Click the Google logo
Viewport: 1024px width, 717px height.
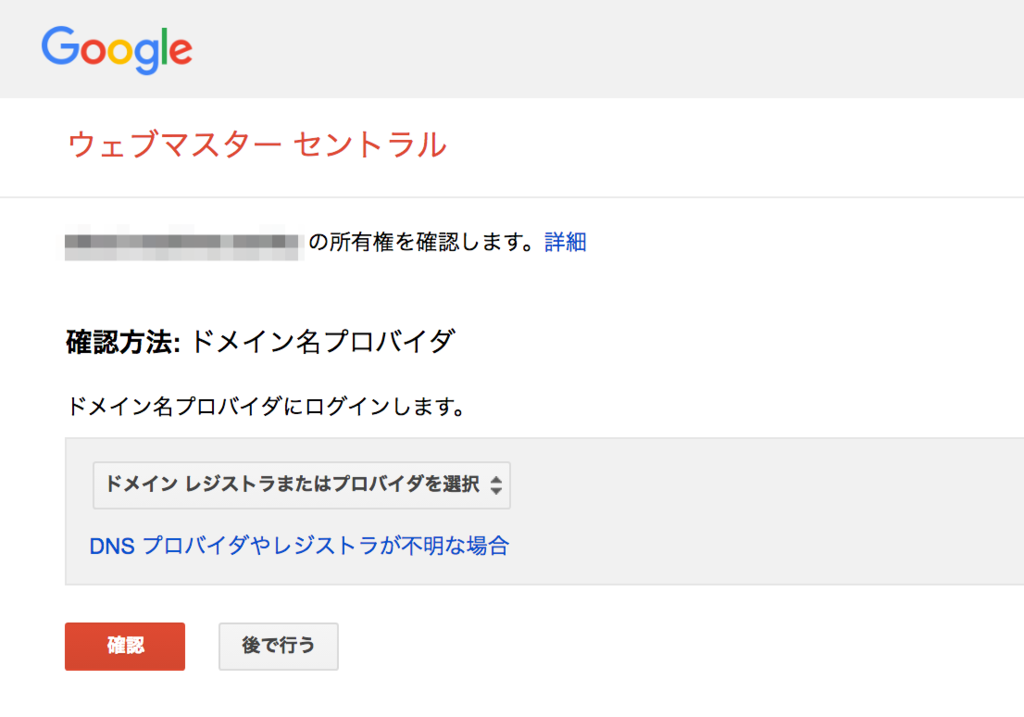(x=117, y=50)
